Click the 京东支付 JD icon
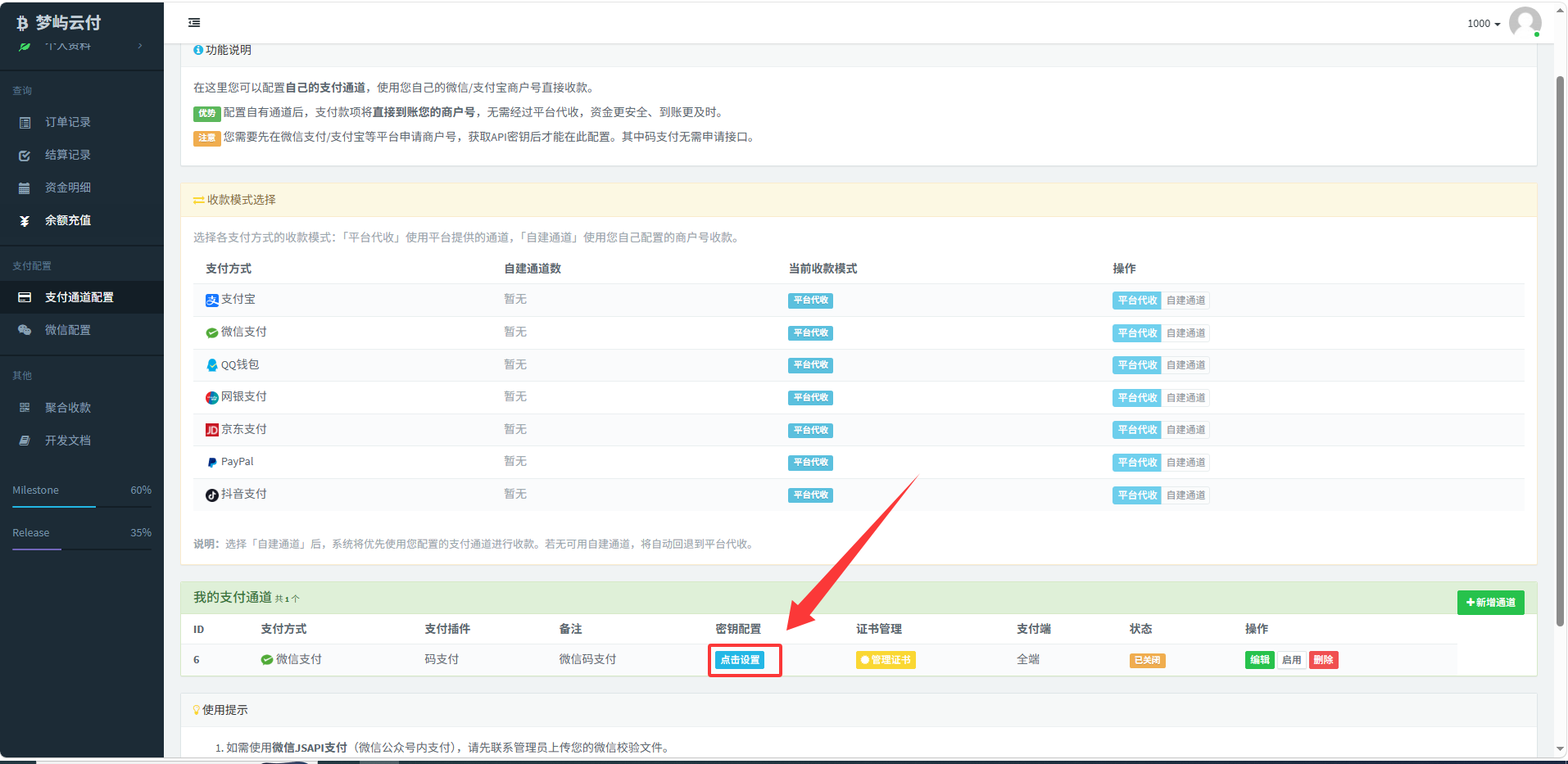1568x764 pixels. [x=212, y=430]
